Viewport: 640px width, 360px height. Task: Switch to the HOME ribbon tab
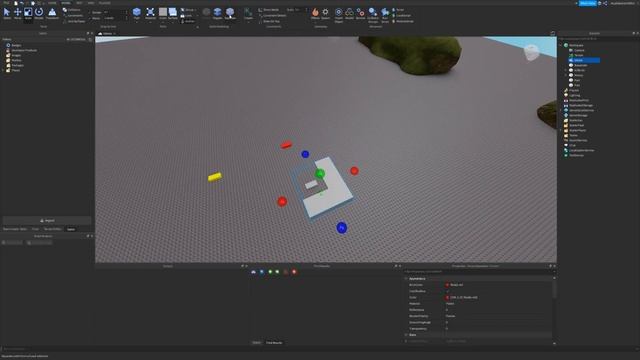[52, 3]
